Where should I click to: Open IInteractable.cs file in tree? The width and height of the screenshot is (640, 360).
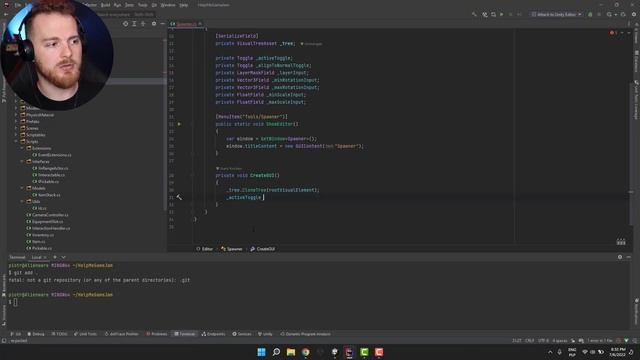click(x=49, y=175)
